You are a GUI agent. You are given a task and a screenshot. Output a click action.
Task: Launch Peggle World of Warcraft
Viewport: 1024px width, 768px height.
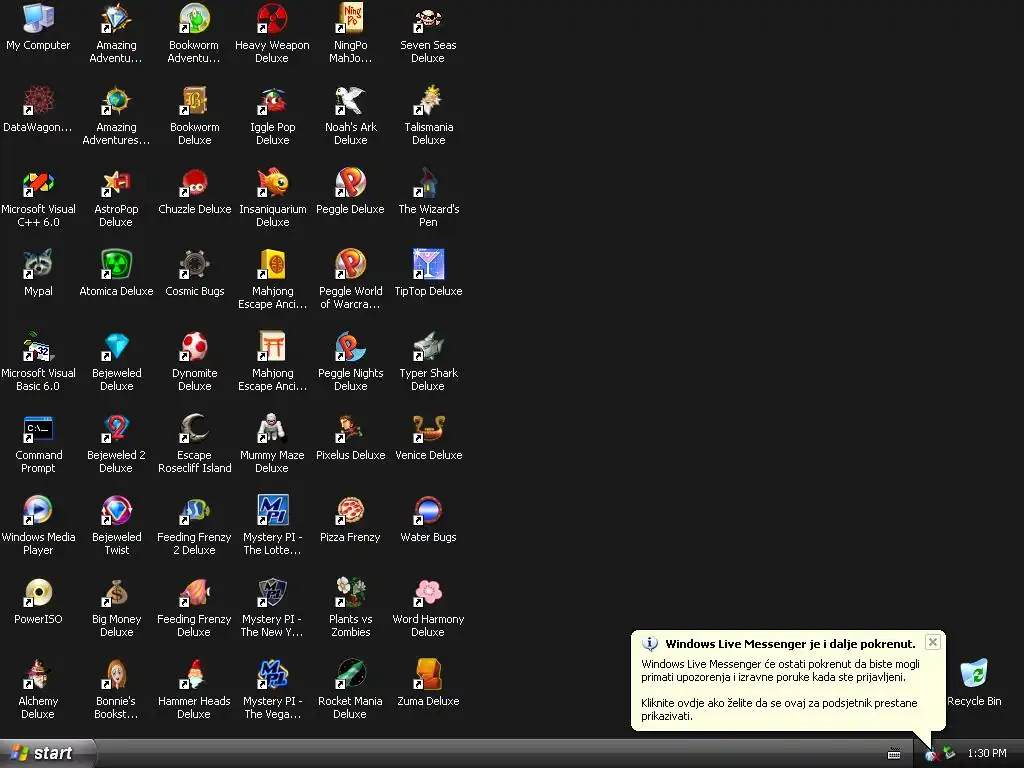pos(350,264)
